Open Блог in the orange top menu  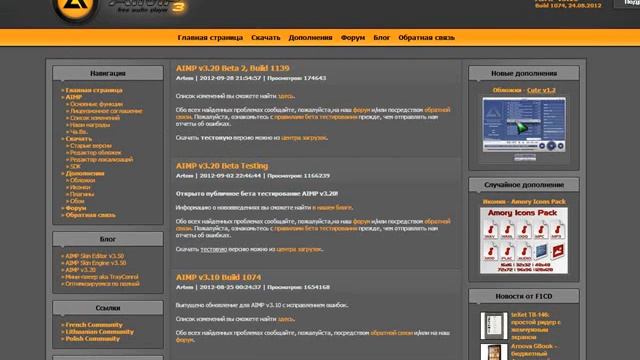pos(382,38)
